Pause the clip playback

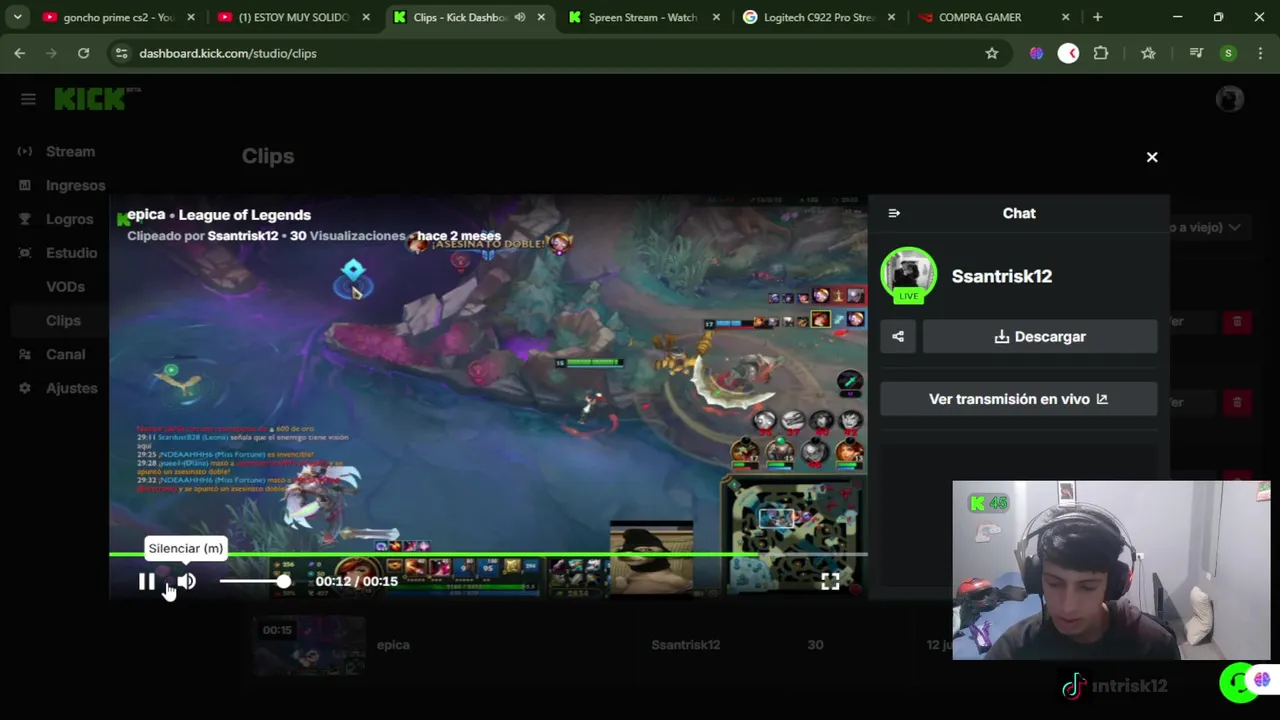tap(147, 581)
